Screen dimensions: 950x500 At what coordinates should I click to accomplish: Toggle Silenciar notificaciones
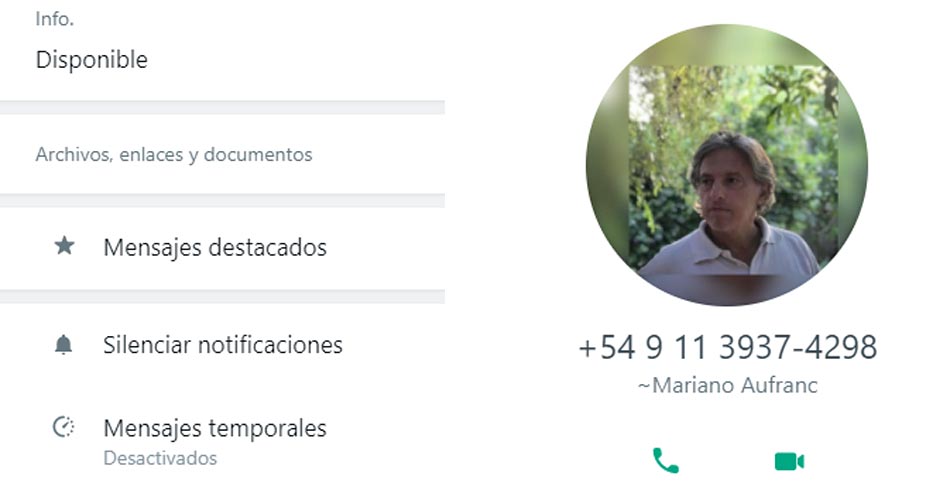[x=222, y=345]
